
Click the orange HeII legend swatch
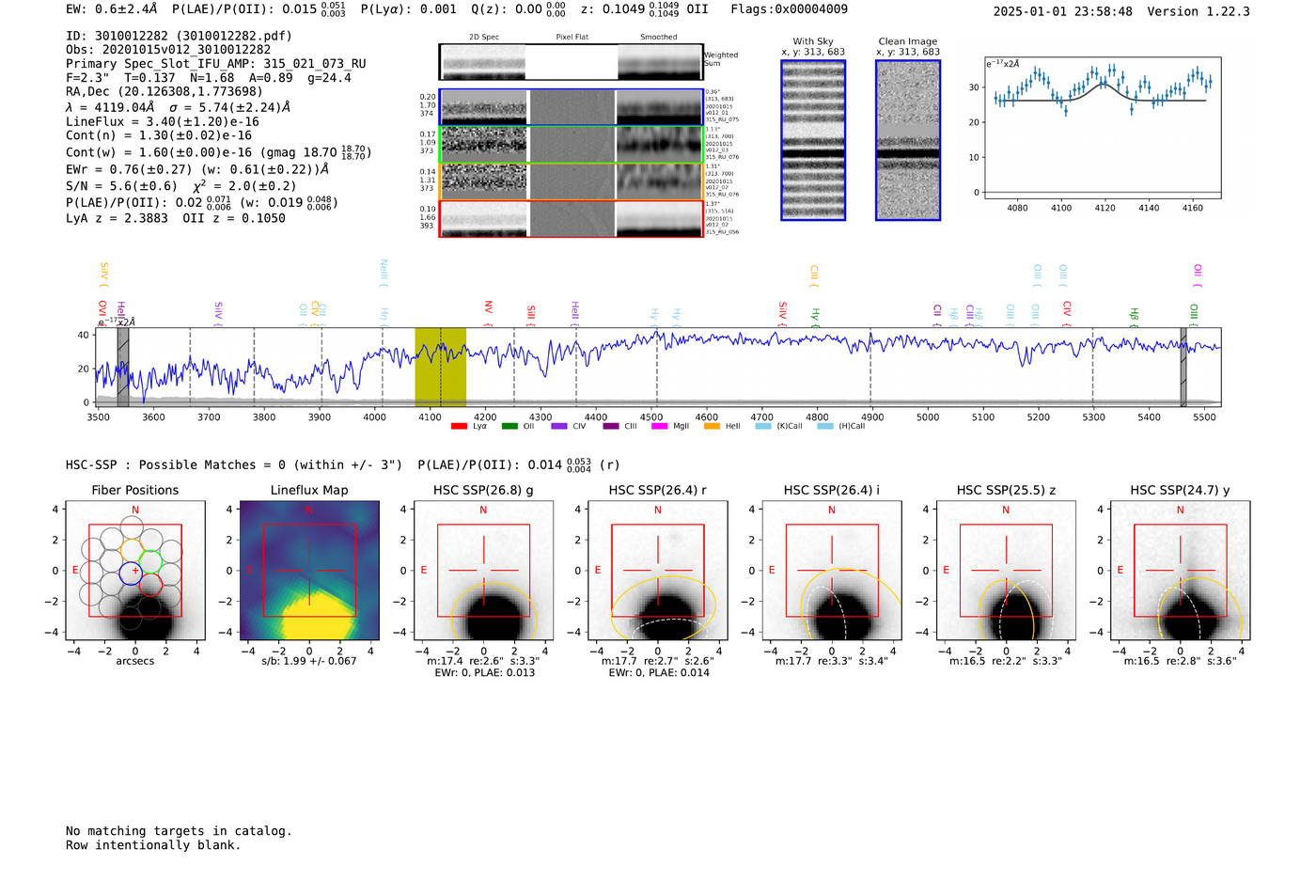pyautogui.click(x=712, y=426)
